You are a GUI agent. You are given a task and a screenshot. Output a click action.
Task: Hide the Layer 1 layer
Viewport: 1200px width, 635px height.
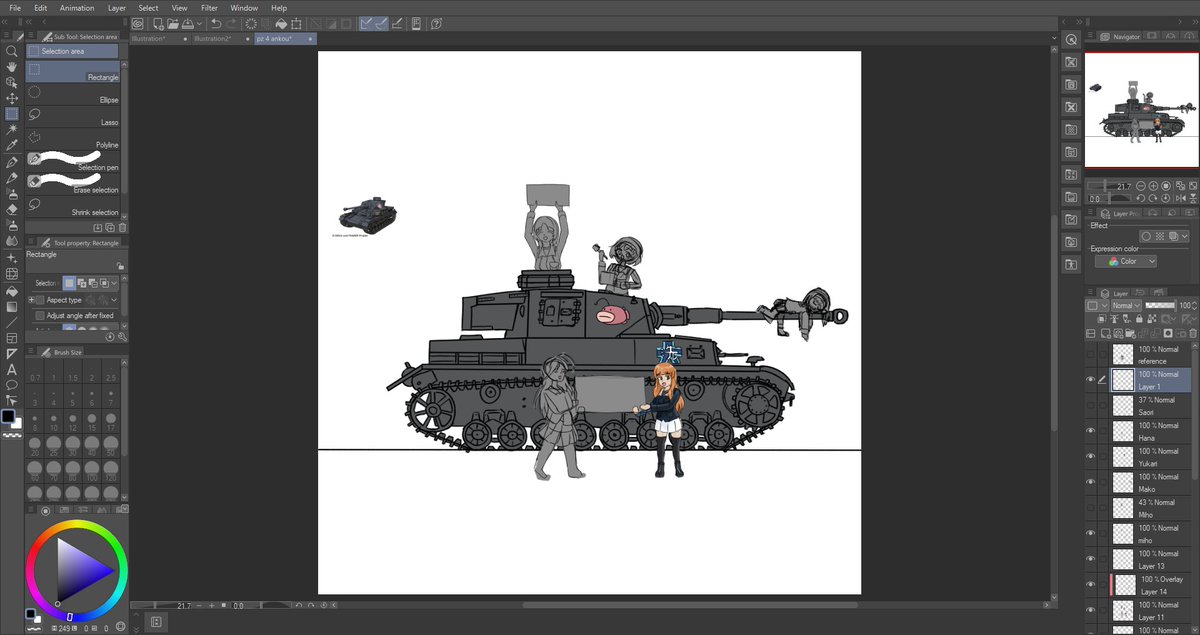pyautogui.click(x=1090, y=380)
